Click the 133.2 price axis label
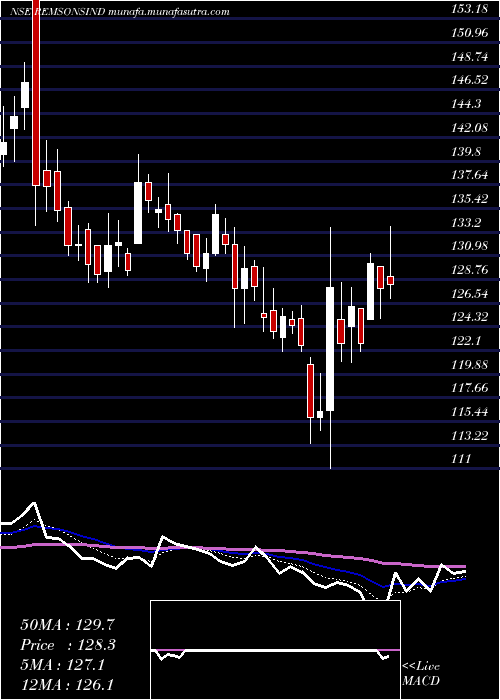The image size is (500, 700). tap(467, 222)
